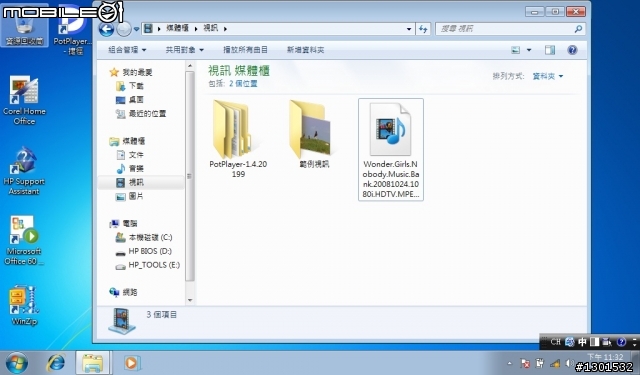Open language bar help question mark

(x=621, y=342)
